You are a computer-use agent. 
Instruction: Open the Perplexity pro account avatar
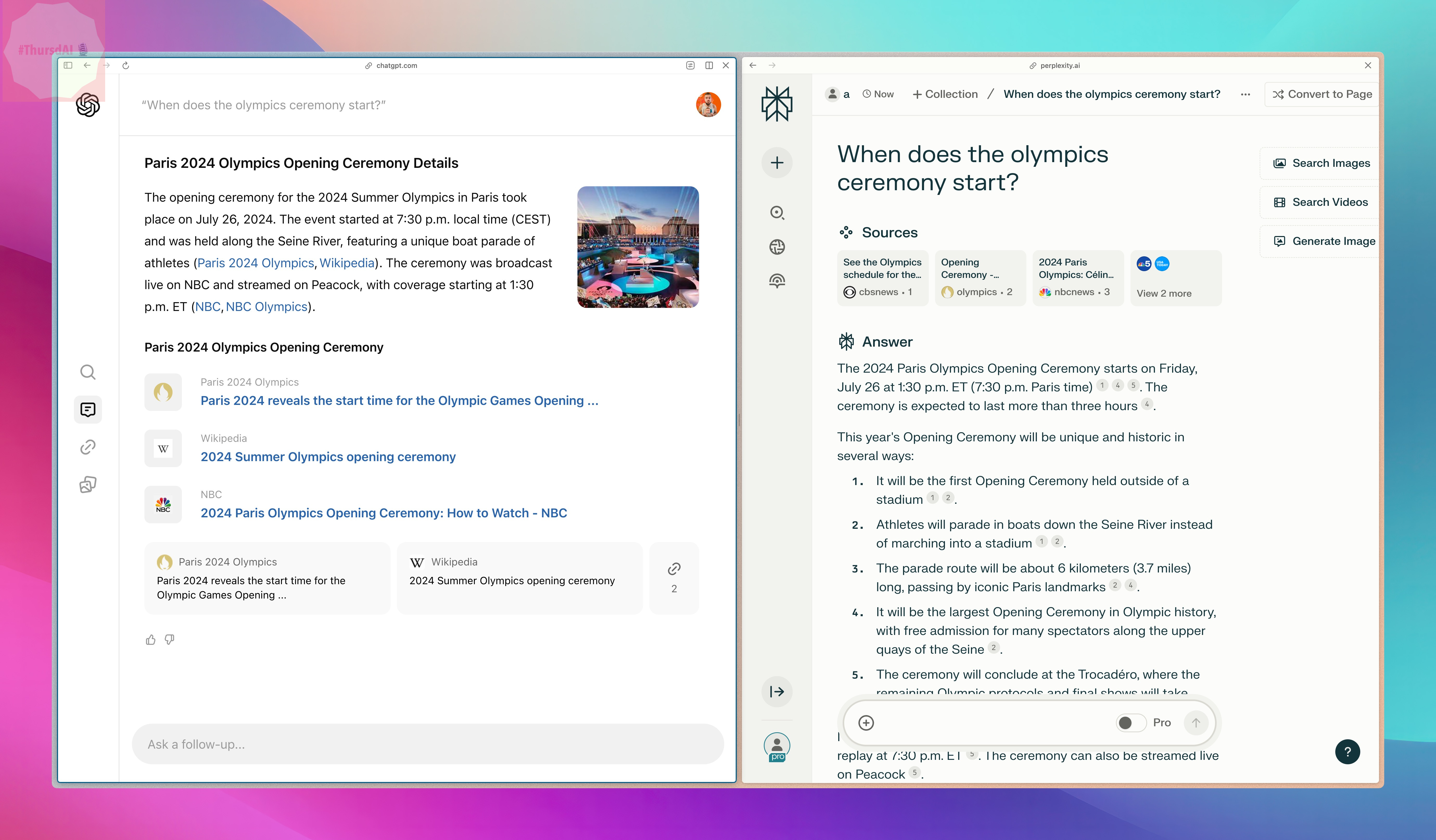[777, 748]
